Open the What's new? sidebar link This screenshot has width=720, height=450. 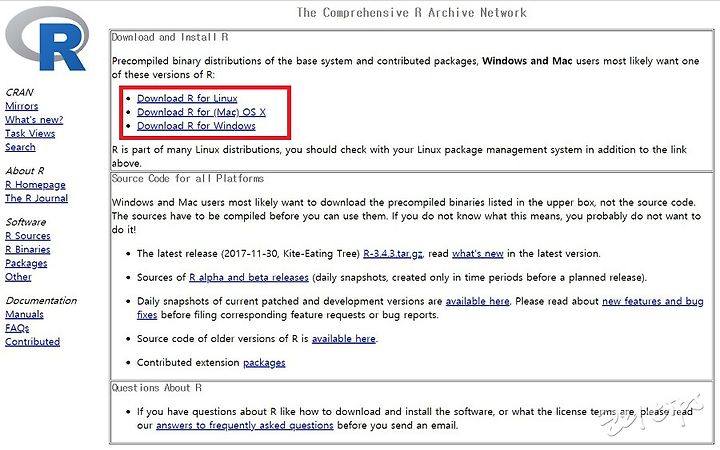(34, 120)
